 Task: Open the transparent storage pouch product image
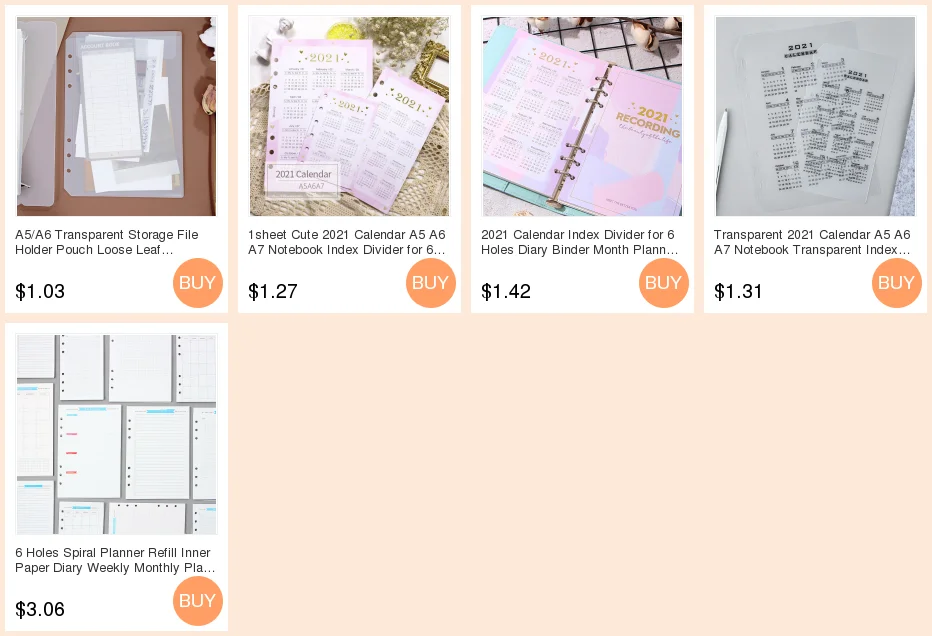(x=116, y=116)
